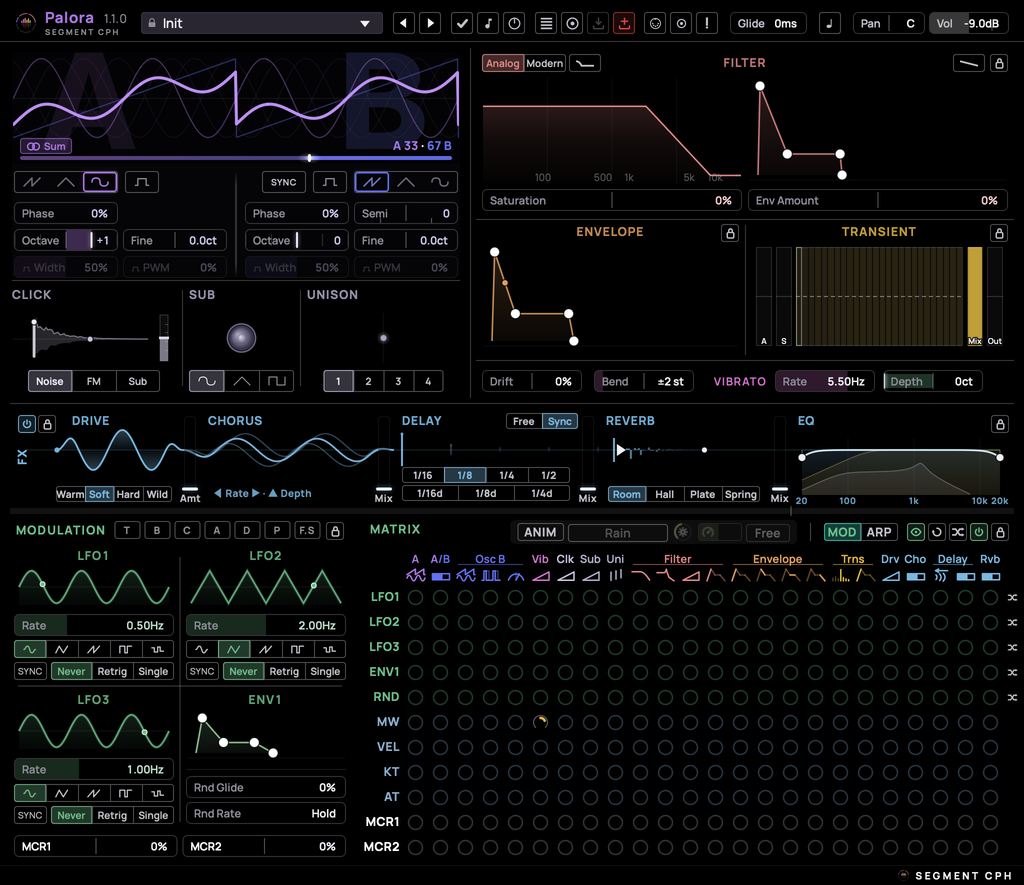Set LFO2 trigger to Single
Viewport: 1024px width, 885px height.
325,671
